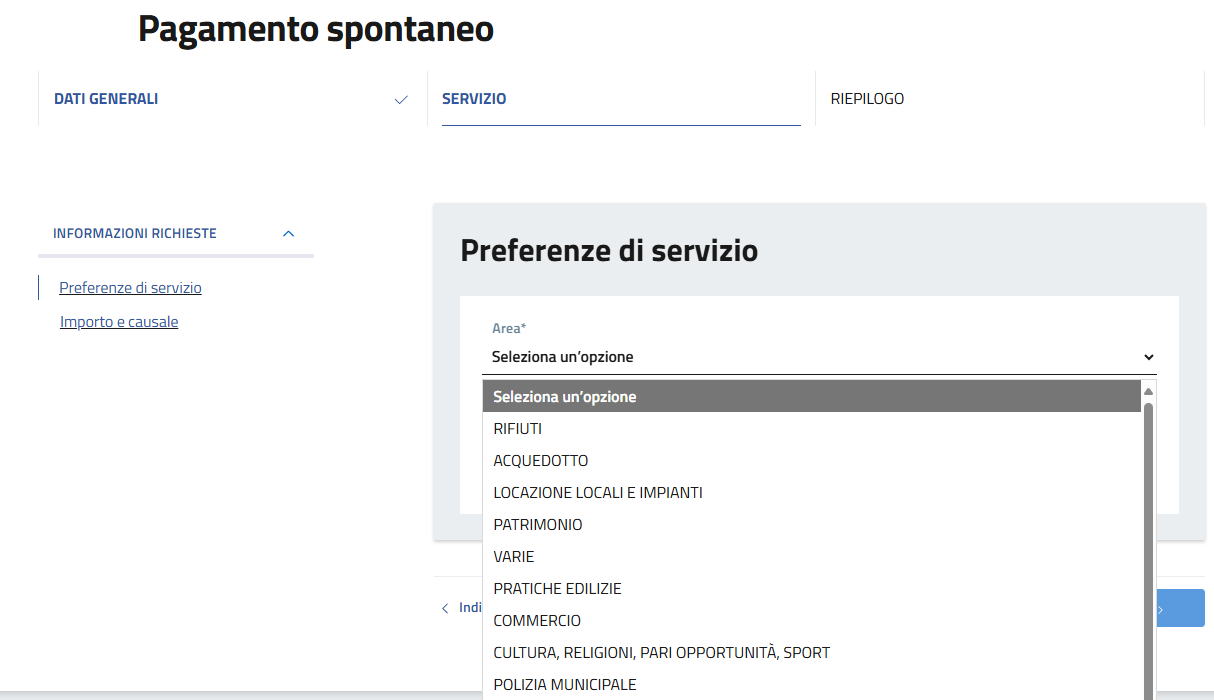The image size is (1214, 700).
Task: Go to Importo e causale link
Action: 119,322
